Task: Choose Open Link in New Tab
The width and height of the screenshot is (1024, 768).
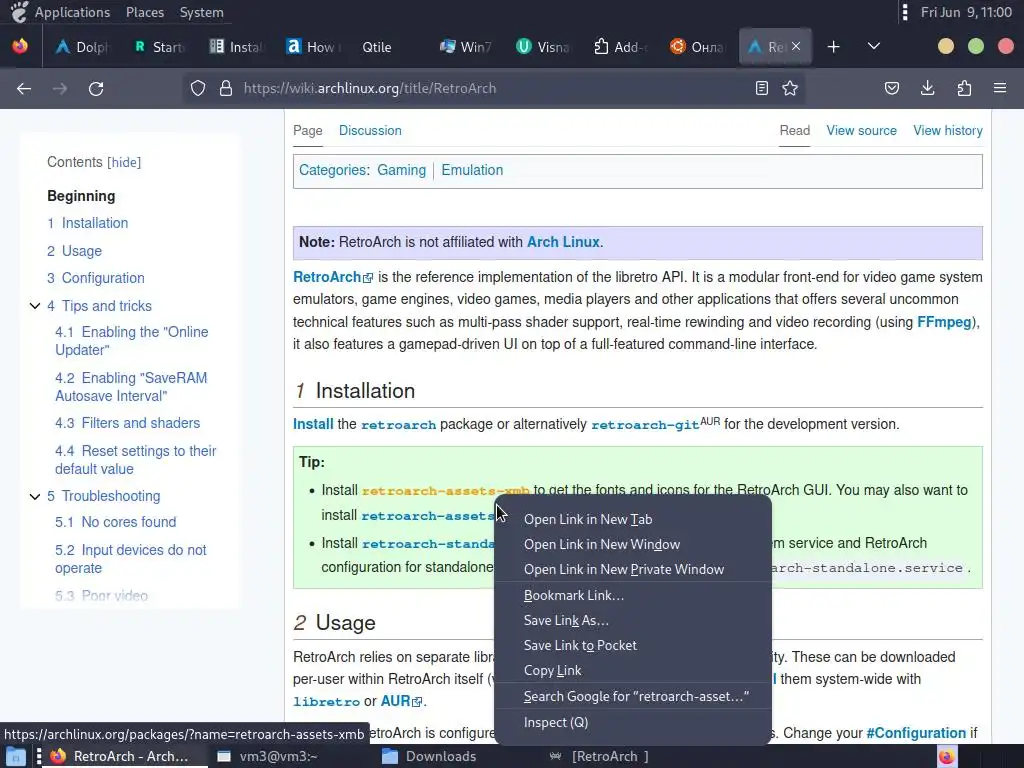Action: coord(633,519)
